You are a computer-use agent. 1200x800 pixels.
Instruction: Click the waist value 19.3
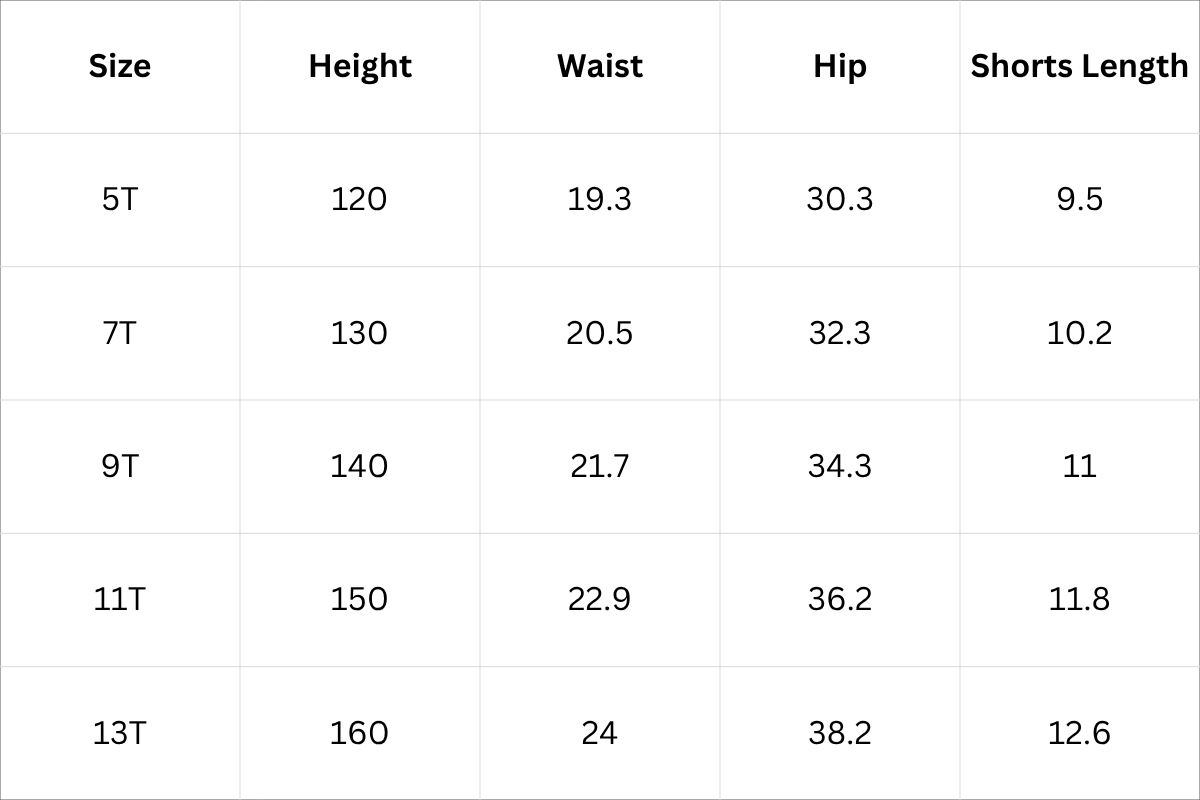[x=599, y=199]
